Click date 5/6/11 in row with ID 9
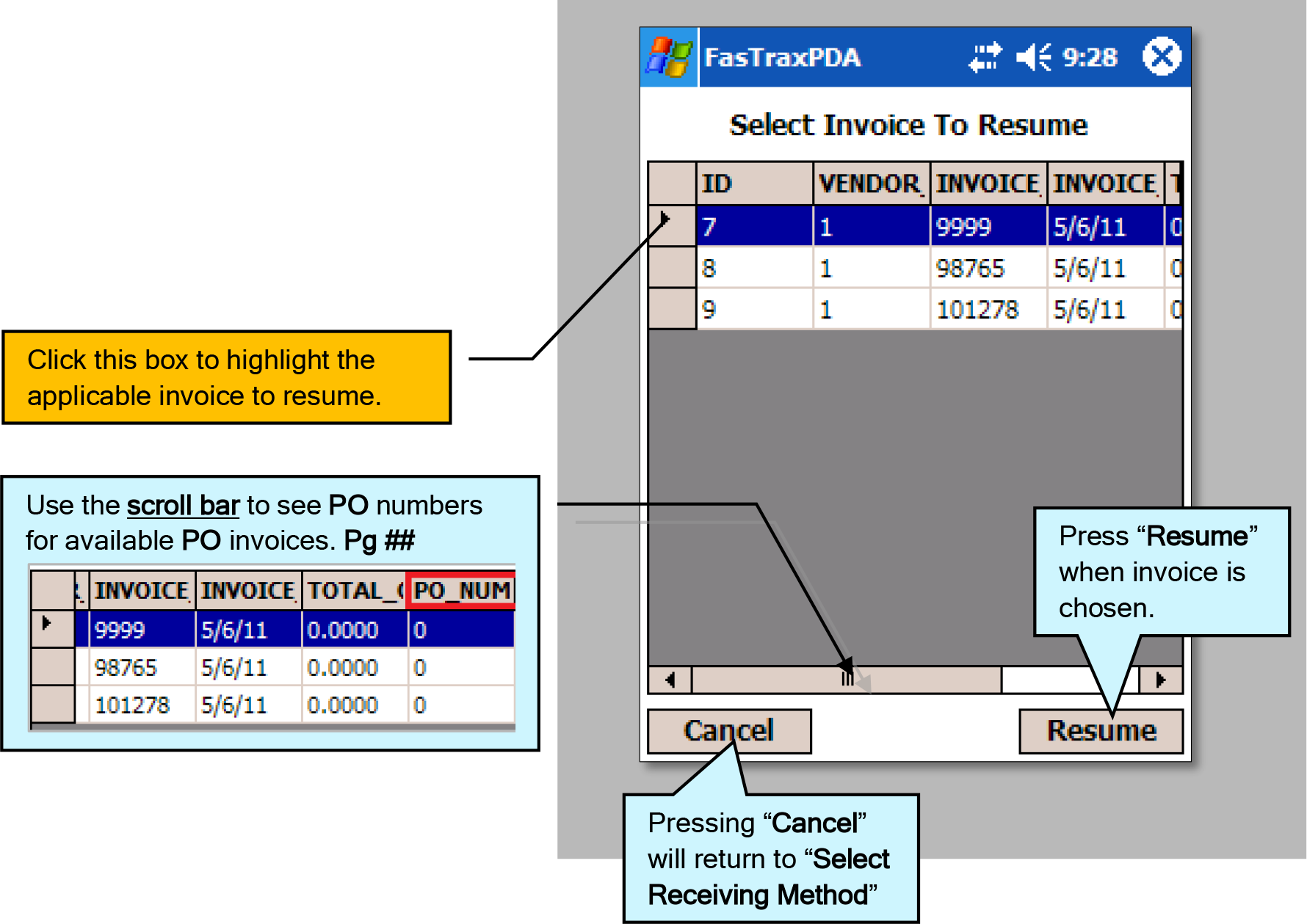The image size is (1307, 924). pos(1106,308)
